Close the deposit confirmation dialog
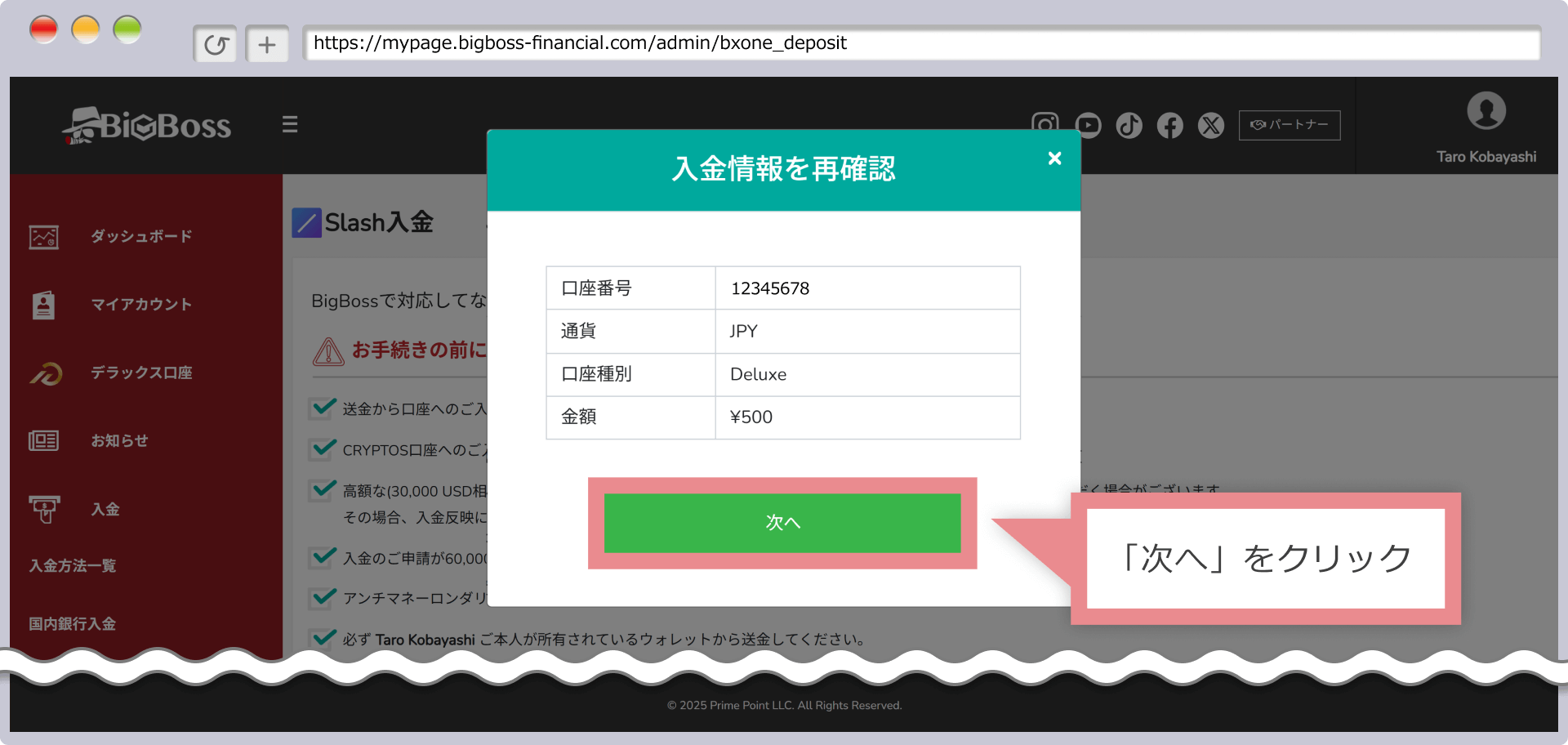The width and height of the screenshot is (1568, 745). pyautogui.click(x=1054, y=158)
